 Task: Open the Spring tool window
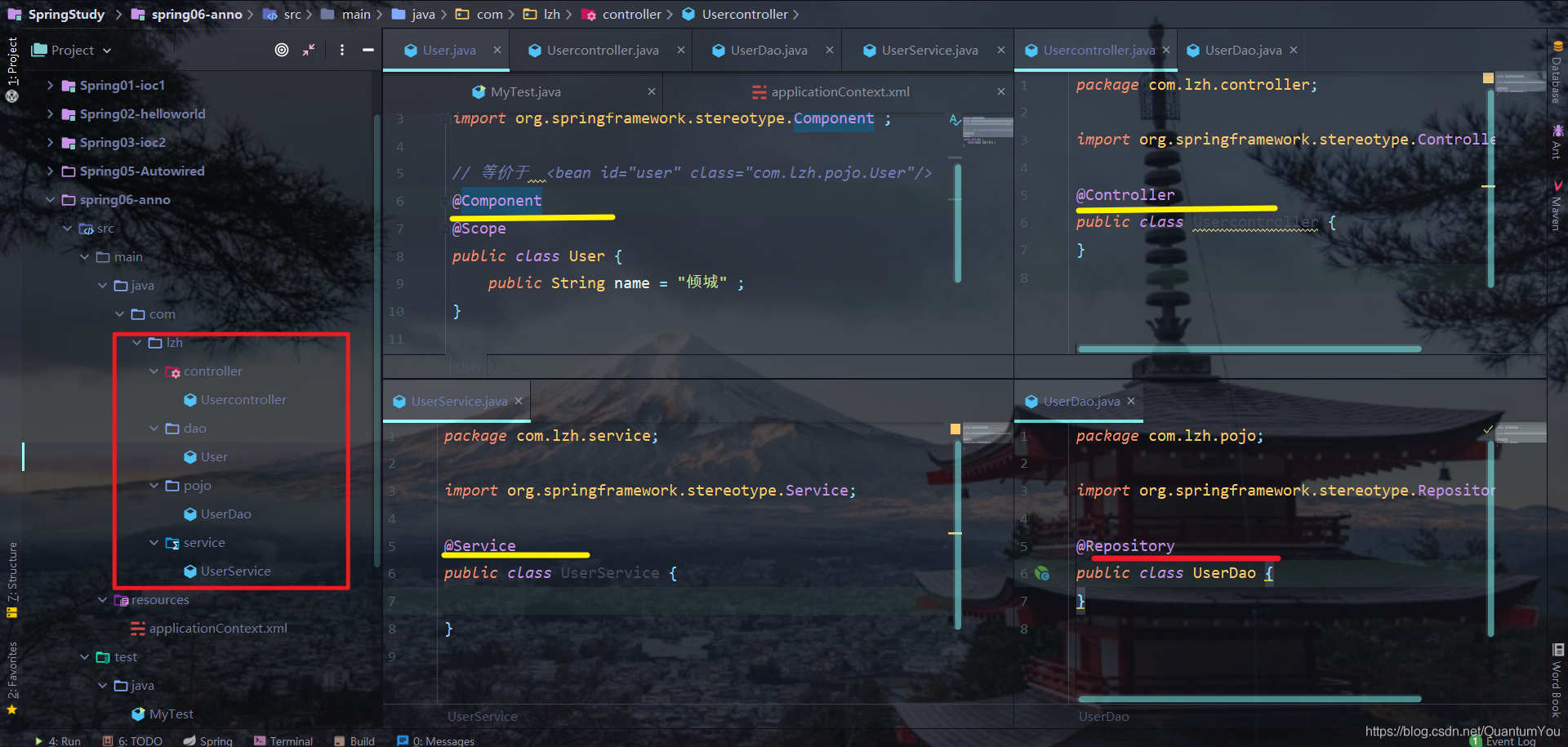coord(208,740)
